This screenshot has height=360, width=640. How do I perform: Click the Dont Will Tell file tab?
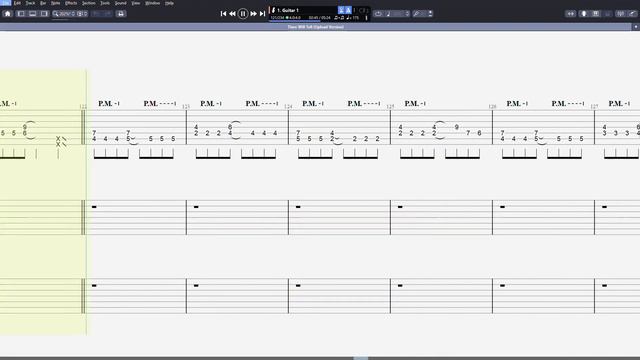click(x=316, y=27)
